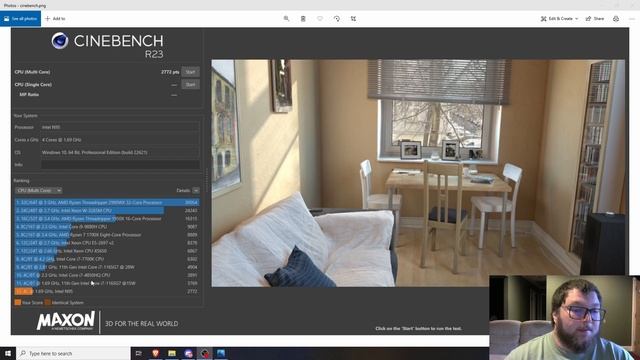Image resolution: width=640 pixels, height=360 pixels.
Task: Open the more options ellipsis menu
Action: click(632, 19)
